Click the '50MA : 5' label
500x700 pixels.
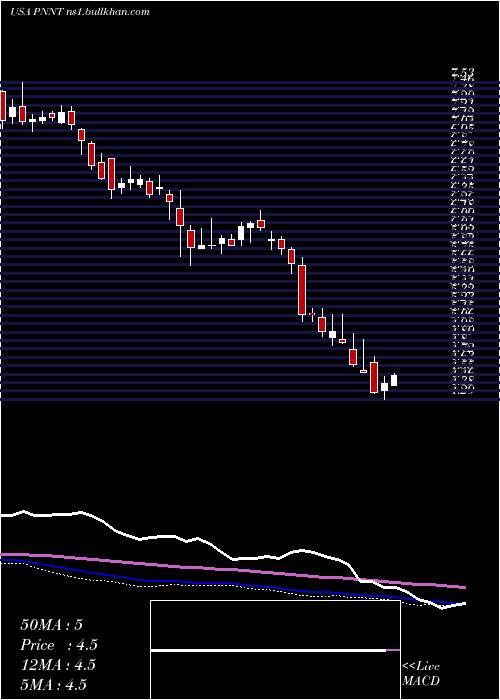pos(51,625)
